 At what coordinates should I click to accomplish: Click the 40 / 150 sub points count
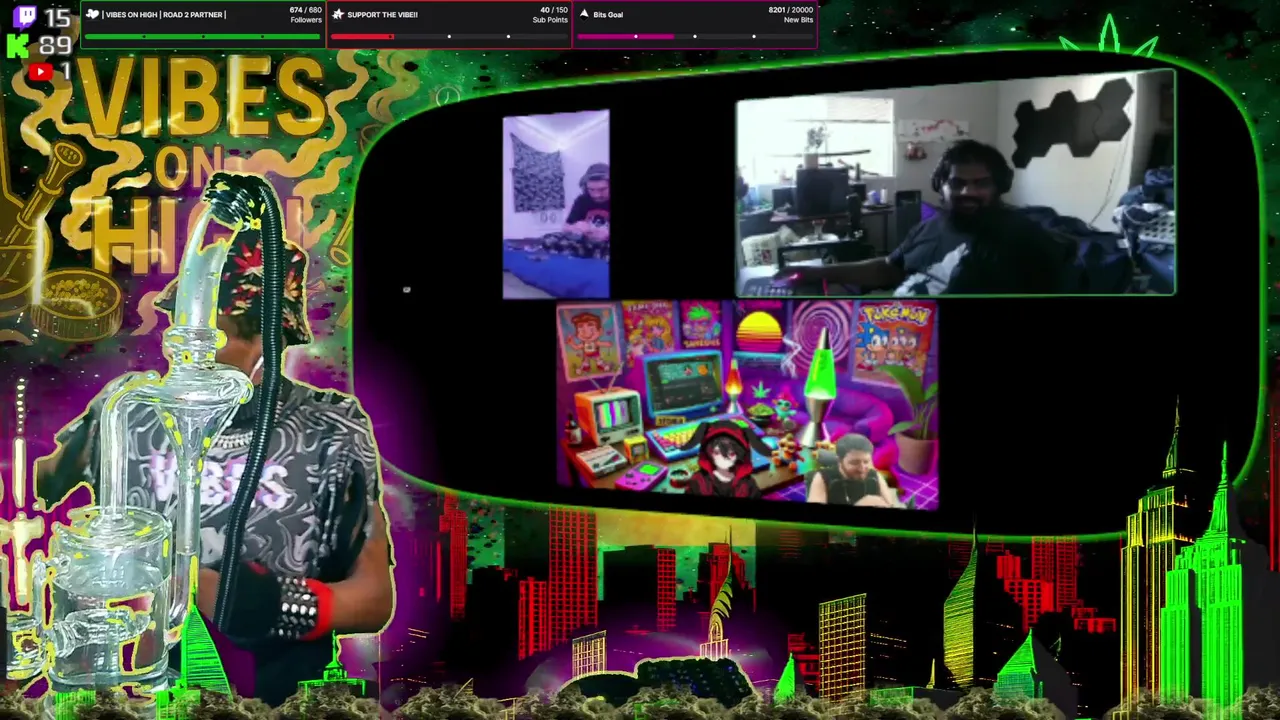pos(554,10)
